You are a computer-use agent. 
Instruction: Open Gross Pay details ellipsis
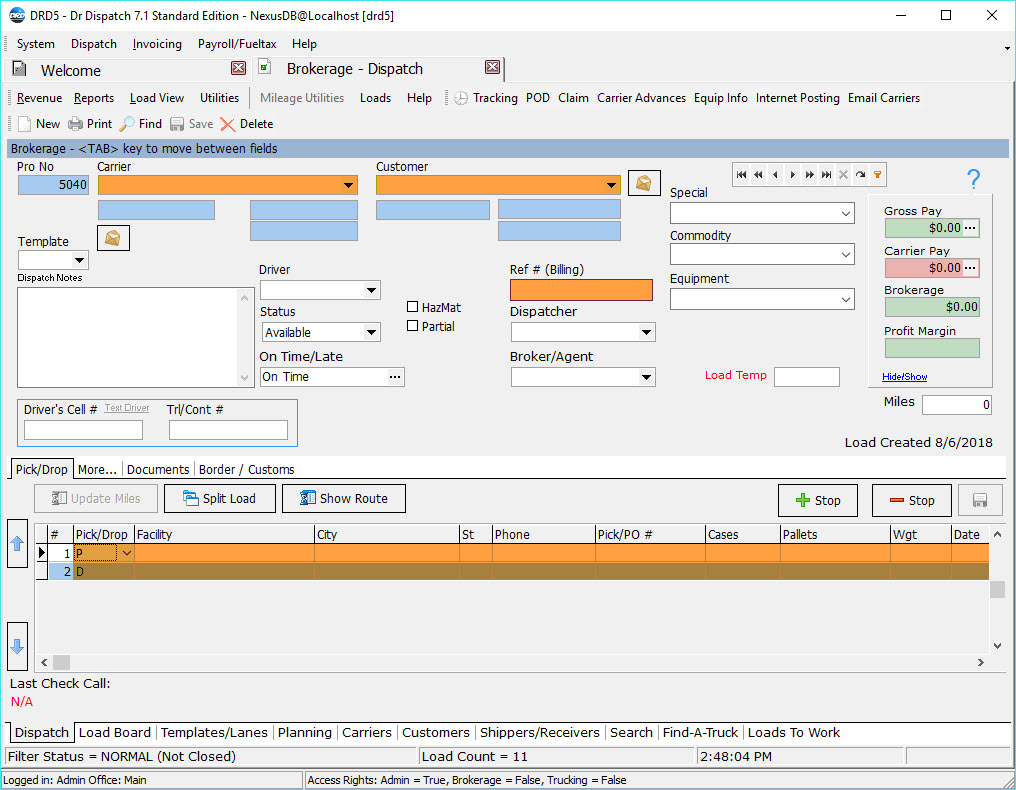(970, 228)
